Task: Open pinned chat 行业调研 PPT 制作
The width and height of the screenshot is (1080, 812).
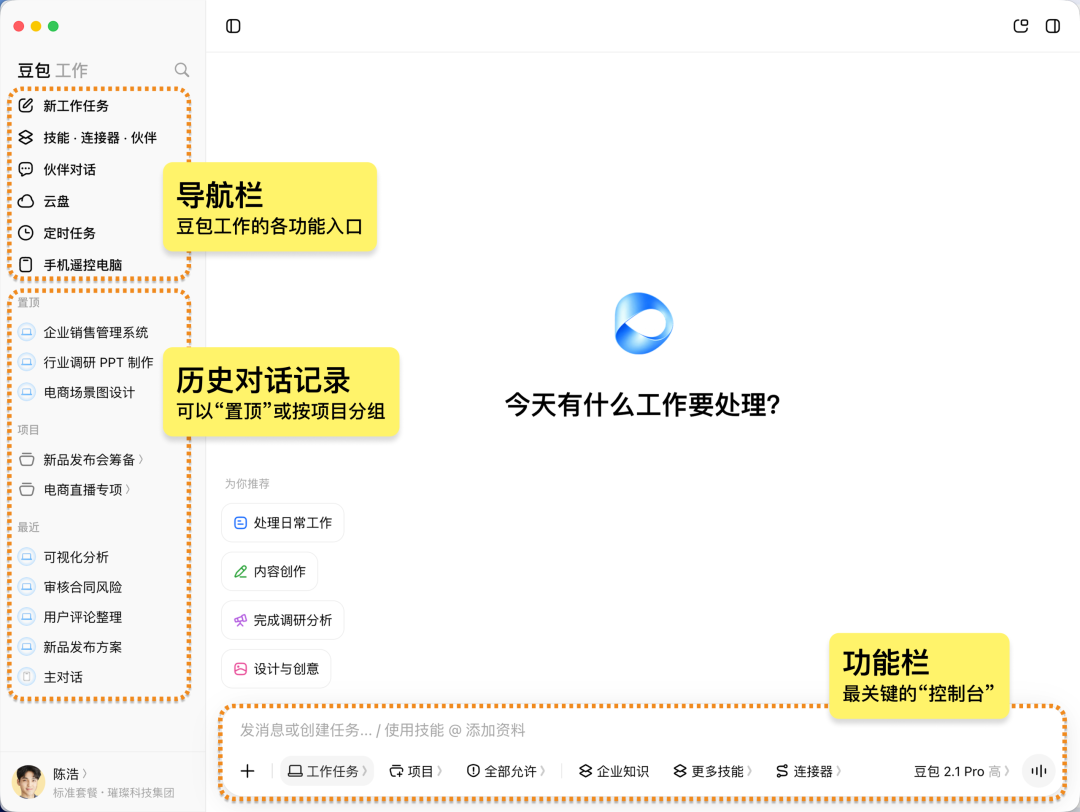Action: coord(100,362)
